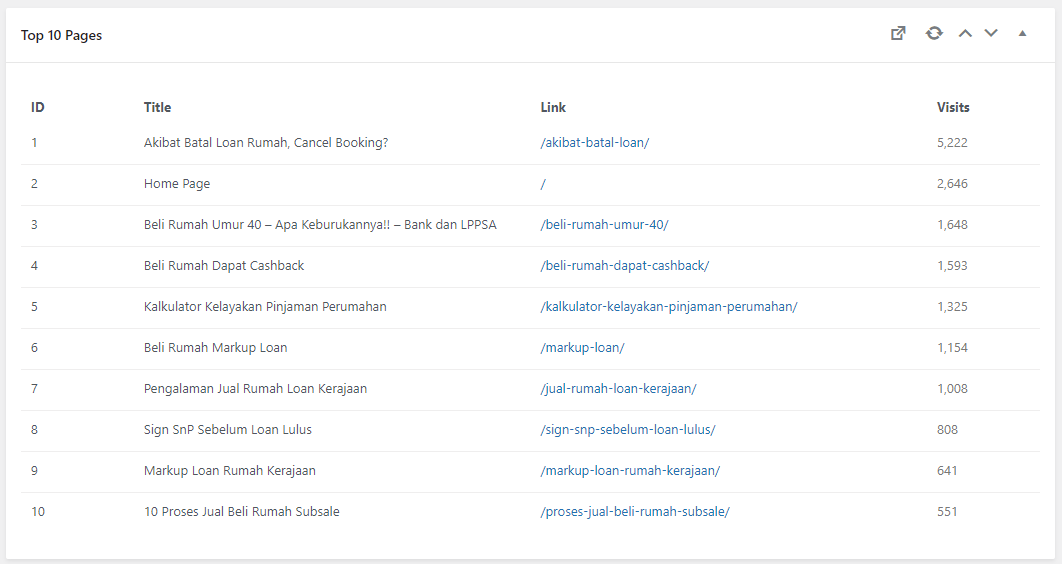Viewport: 1062px width, 564px height.
Task: Visit the /beli-rumah-dapat-cashback/ link
Action: coord(624,266)
